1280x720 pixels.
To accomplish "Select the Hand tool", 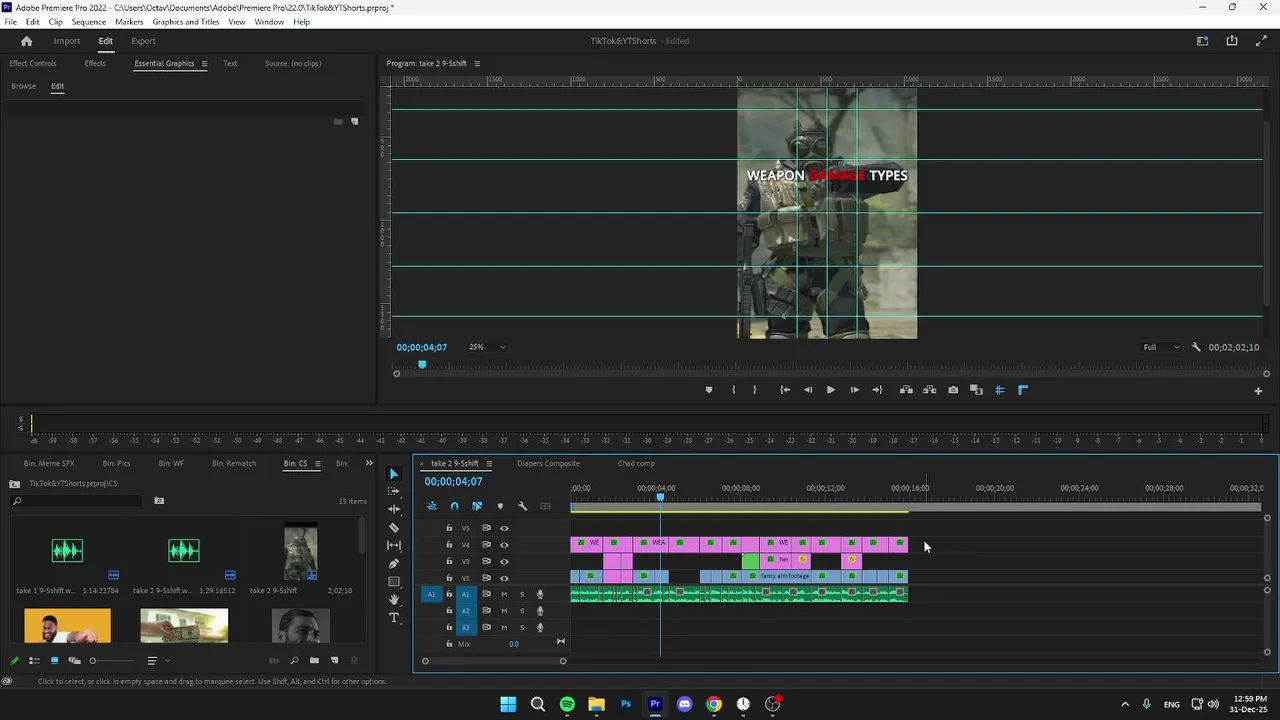I will 394,600.
